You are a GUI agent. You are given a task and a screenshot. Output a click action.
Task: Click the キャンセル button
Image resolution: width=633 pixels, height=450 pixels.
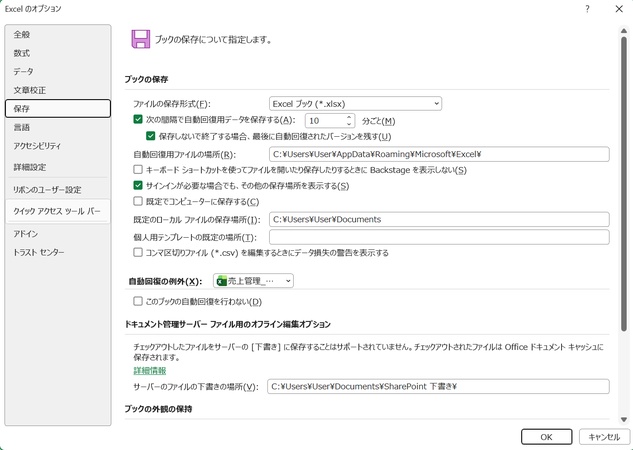[604, 437]
